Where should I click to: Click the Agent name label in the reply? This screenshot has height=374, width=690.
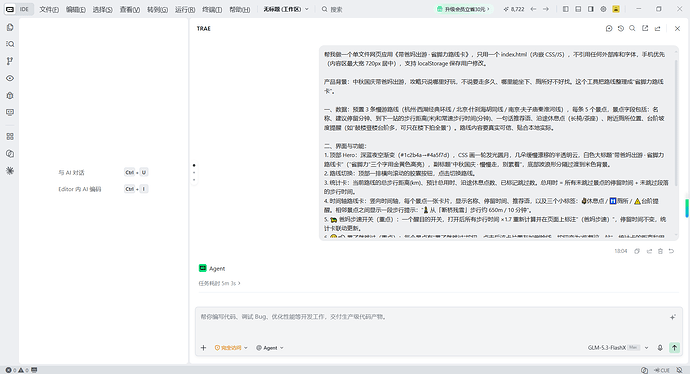tap(217, 268)
